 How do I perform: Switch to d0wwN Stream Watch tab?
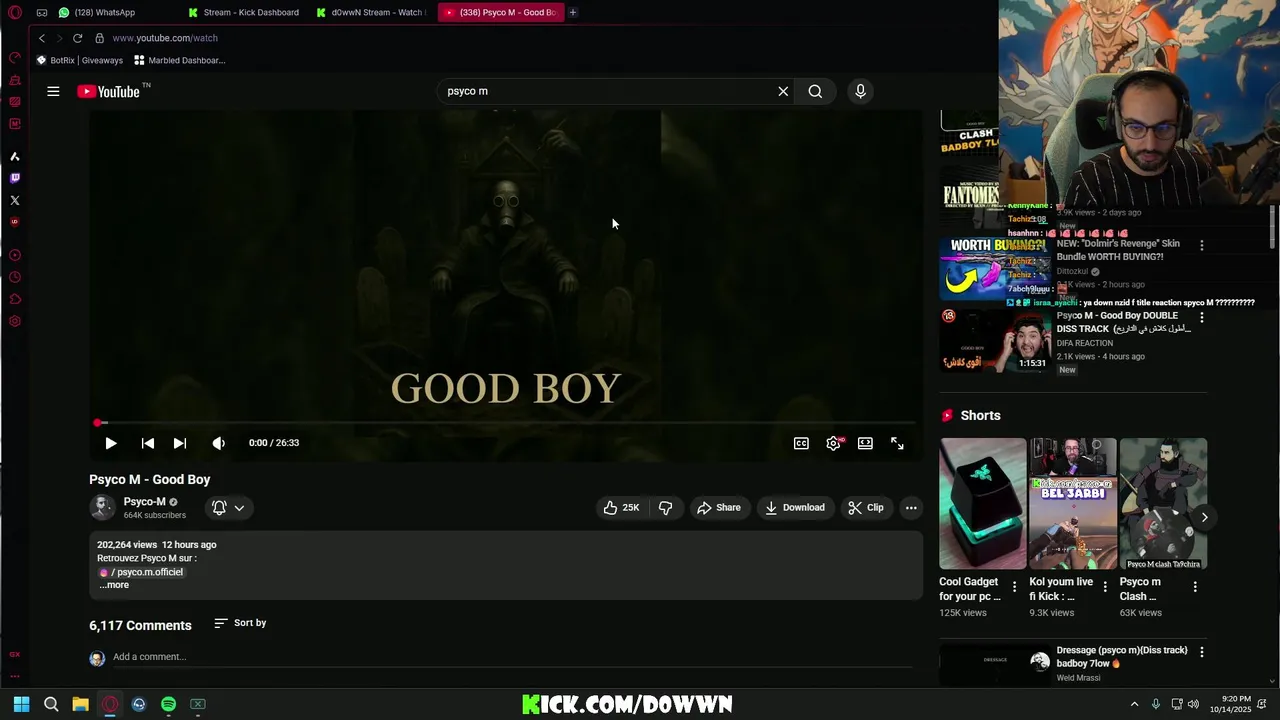click(x=369, y=12)
